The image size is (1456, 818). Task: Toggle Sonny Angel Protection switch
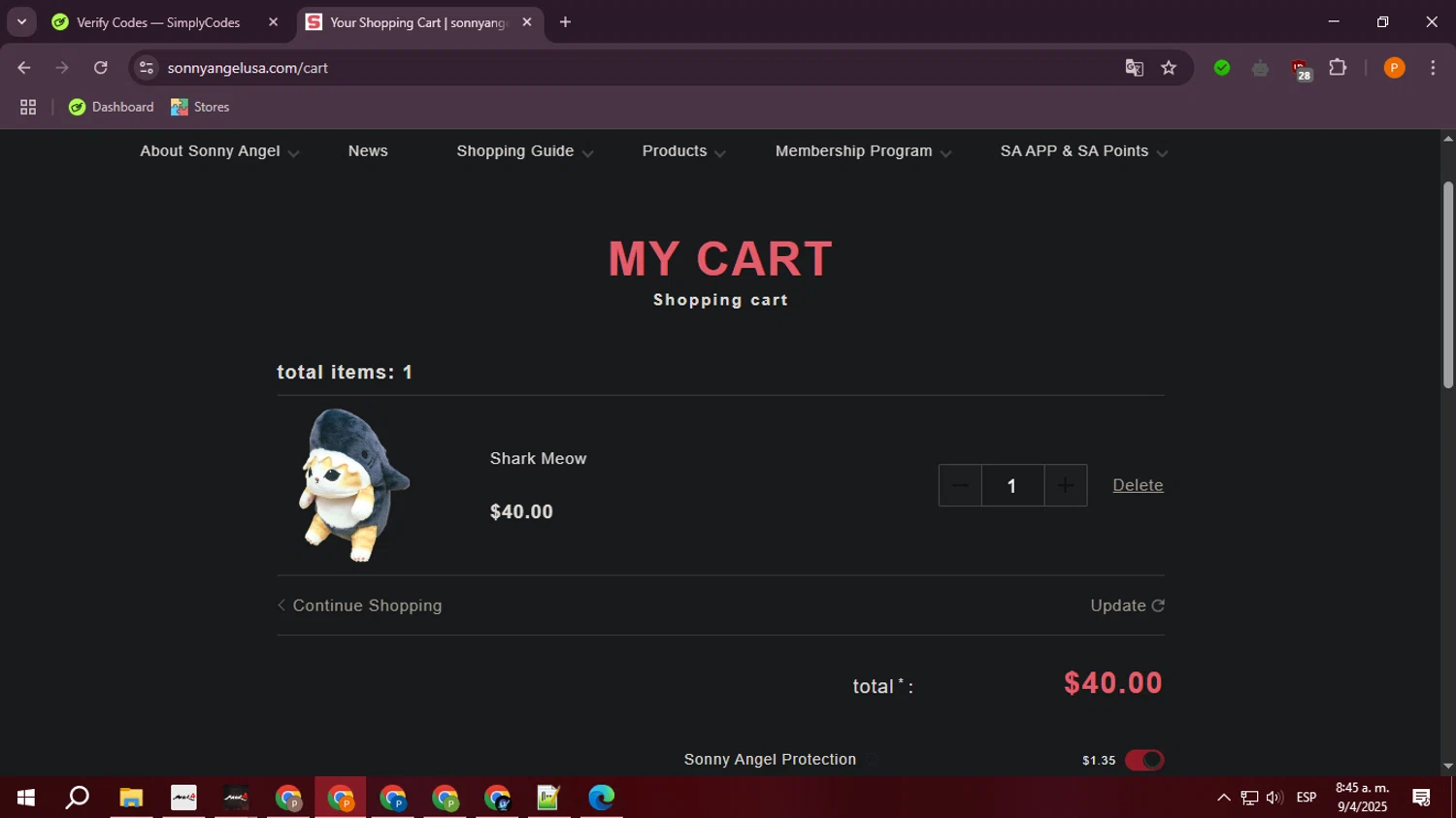1144,760
